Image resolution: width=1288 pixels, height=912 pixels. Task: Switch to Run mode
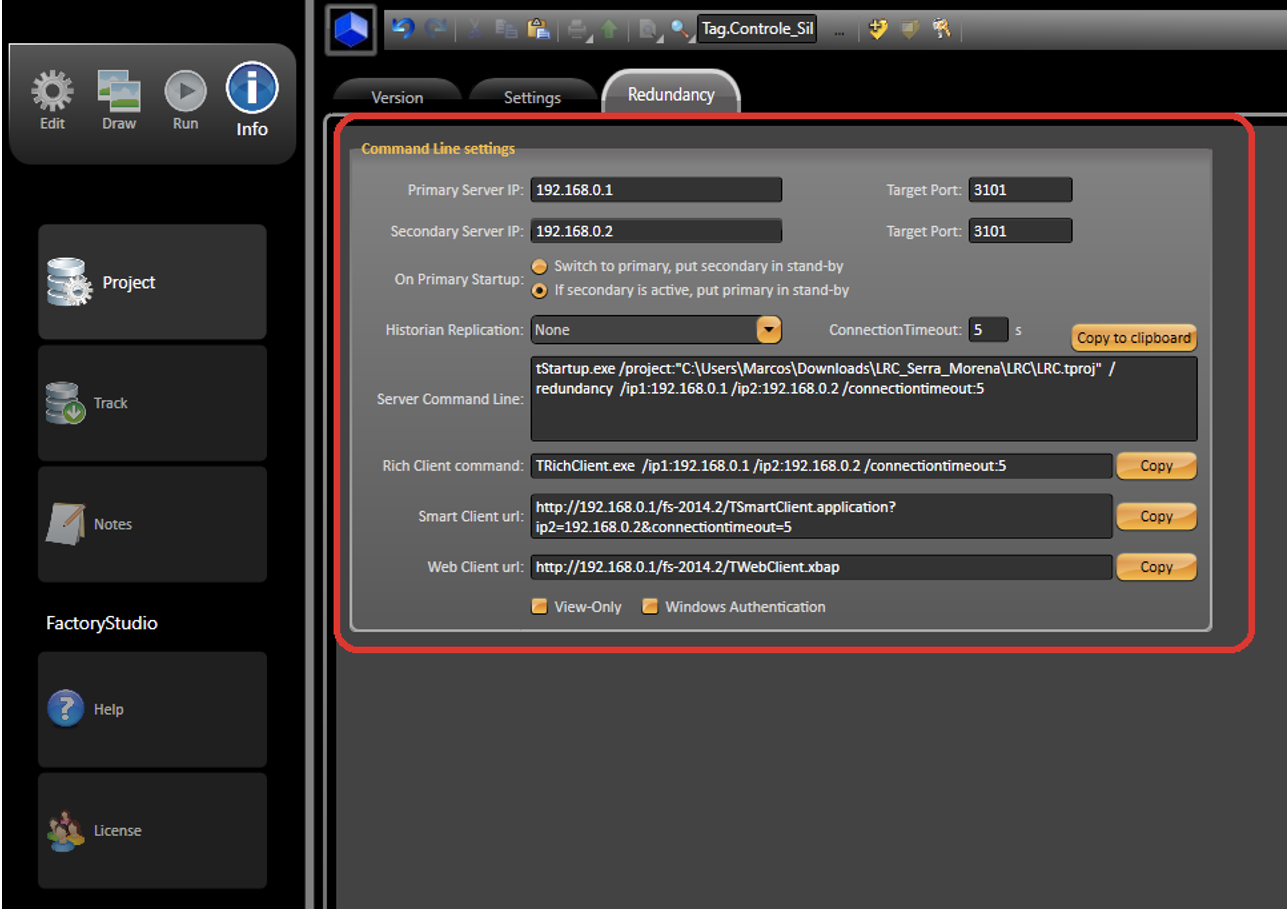(x=186, y=101)
